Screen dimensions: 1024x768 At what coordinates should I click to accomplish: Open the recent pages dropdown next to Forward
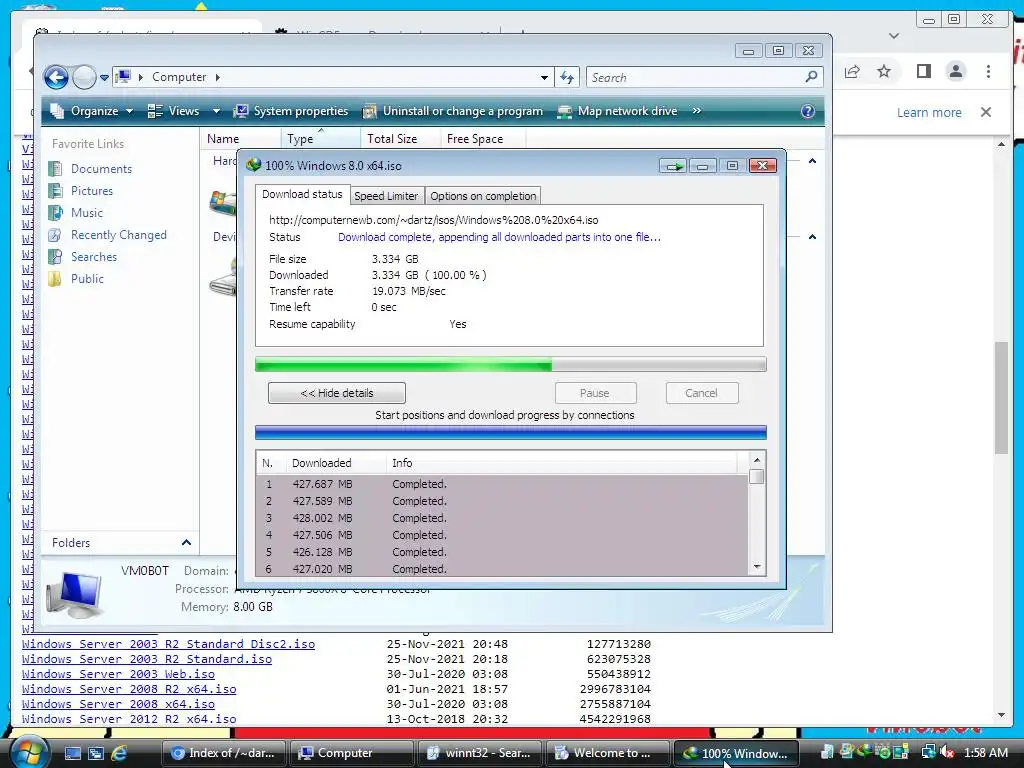click(x=104, y=78)
